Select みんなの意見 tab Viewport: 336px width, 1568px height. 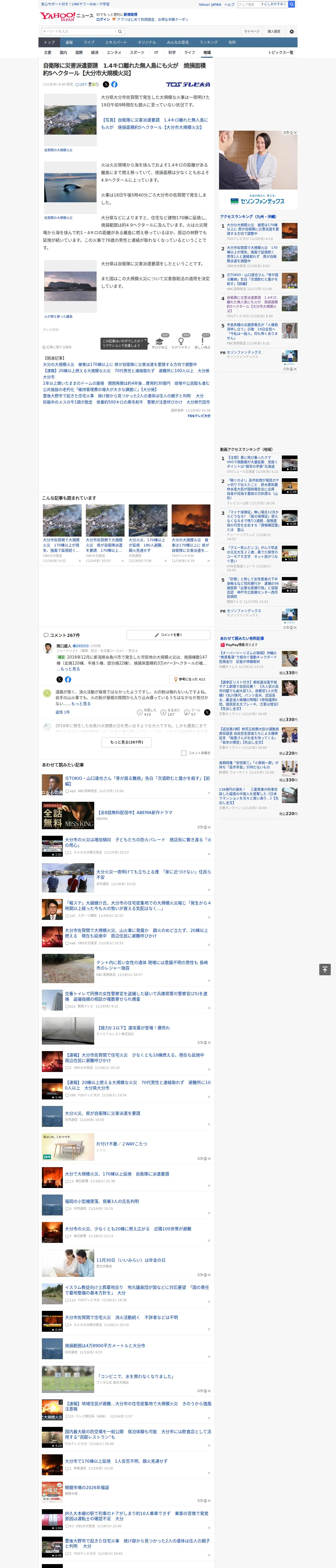click(177, 42)
